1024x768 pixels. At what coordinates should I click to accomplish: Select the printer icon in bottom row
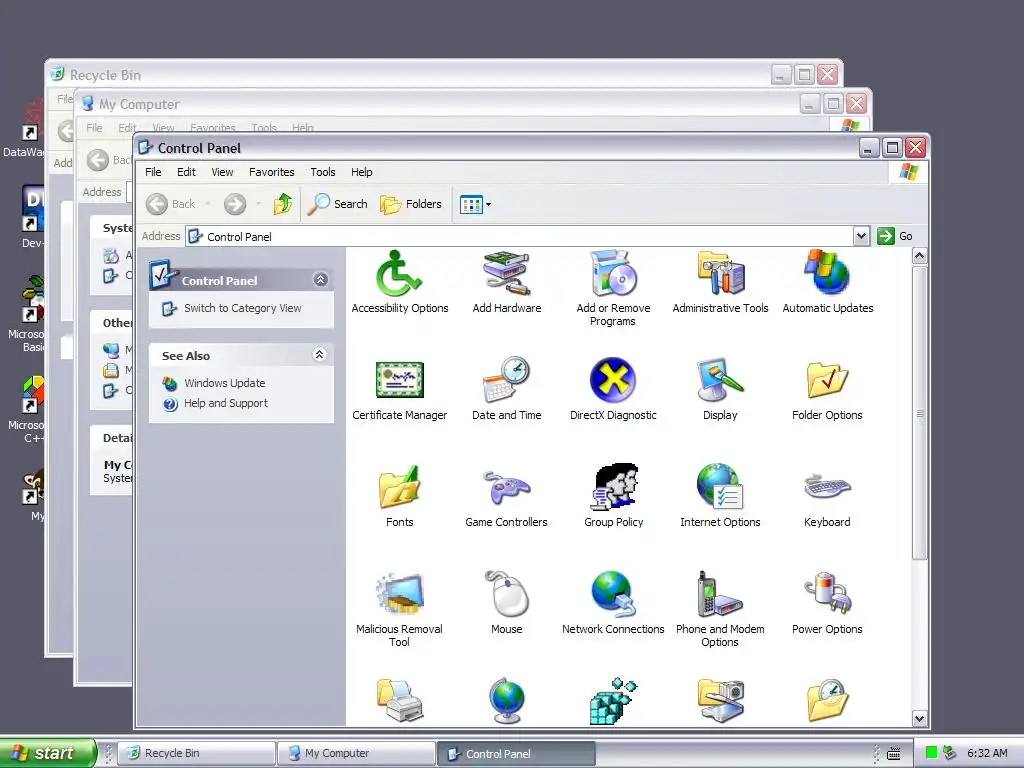(399, 701)
